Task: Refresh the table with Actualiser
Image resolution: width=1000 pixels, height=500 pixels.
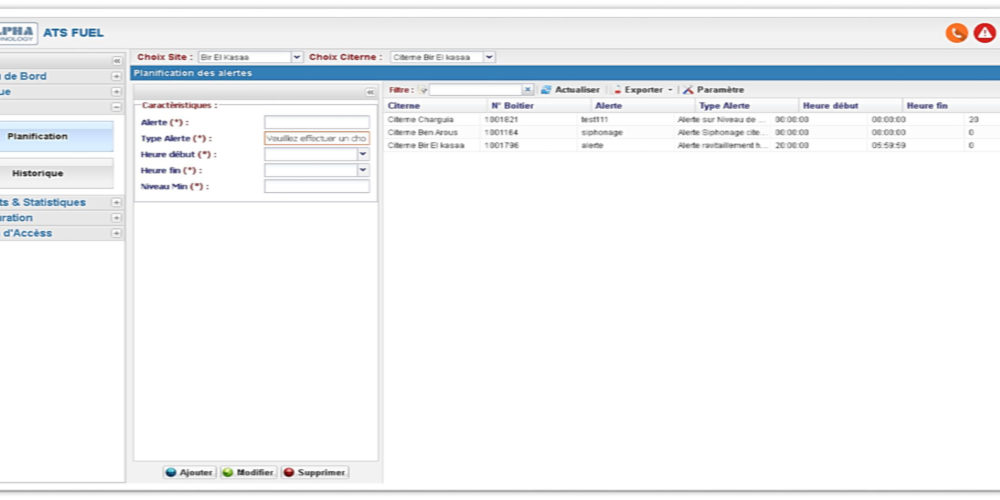Action: [x=570, y=90]
